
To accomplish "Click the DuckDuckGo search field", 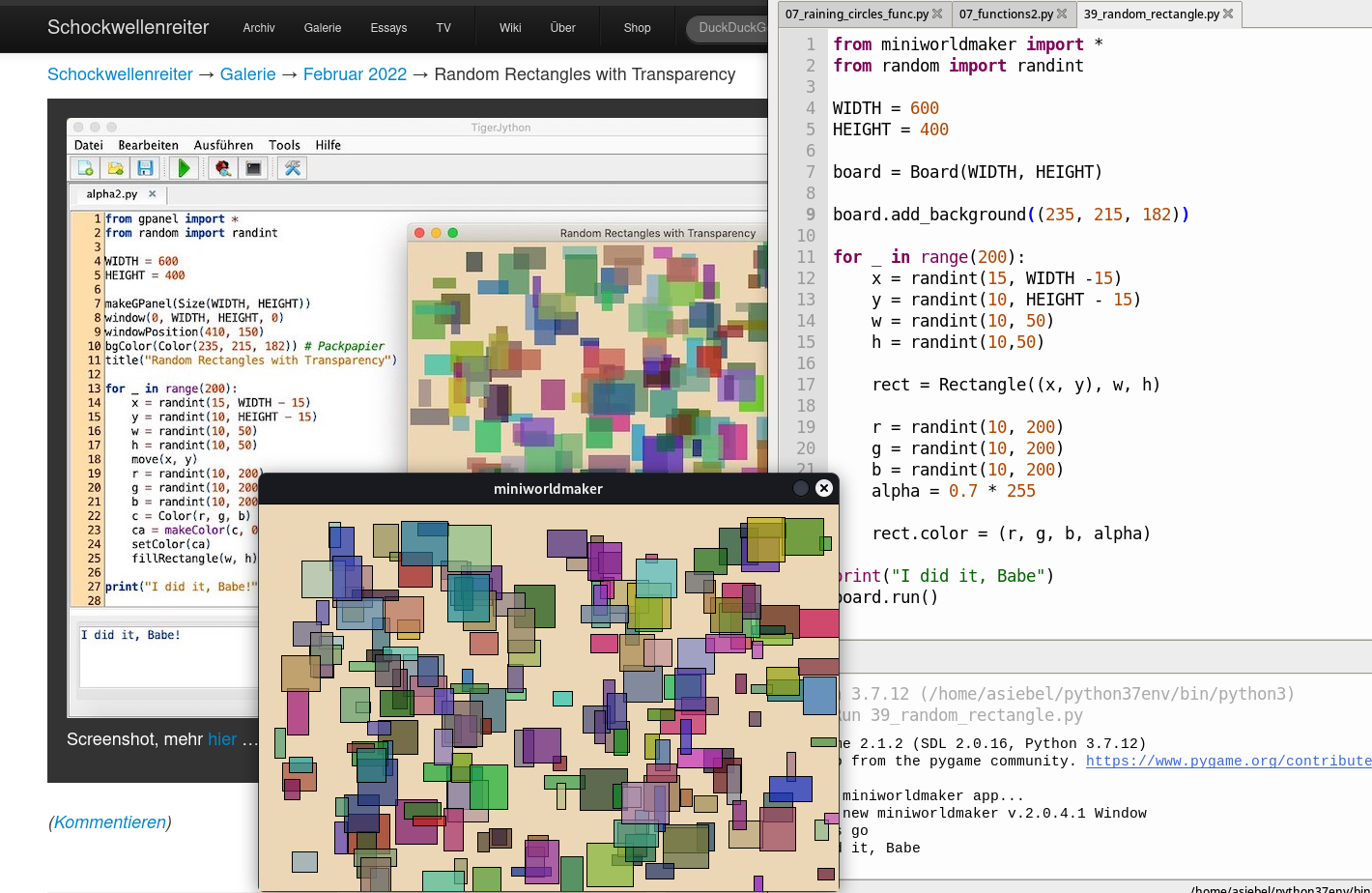I will point(729,28).
